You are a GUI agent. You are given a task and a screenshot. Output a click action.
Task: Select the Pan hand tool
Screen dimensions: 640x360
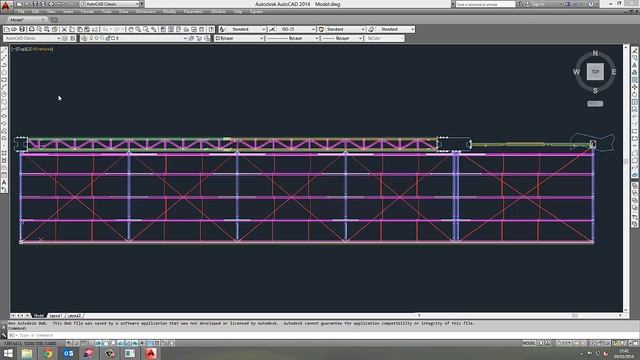tap(131, 29)
